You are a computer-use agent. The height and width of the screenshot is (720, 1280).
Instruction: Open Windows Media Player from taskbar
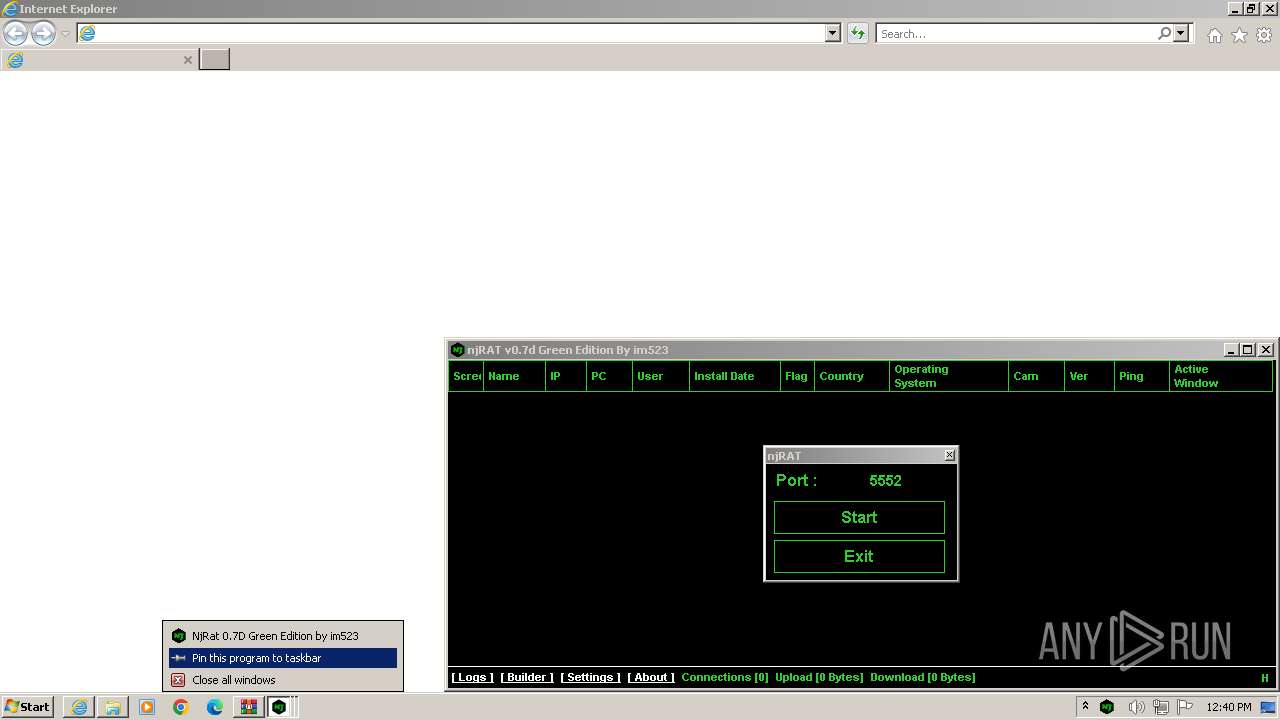tap(147, 707)
